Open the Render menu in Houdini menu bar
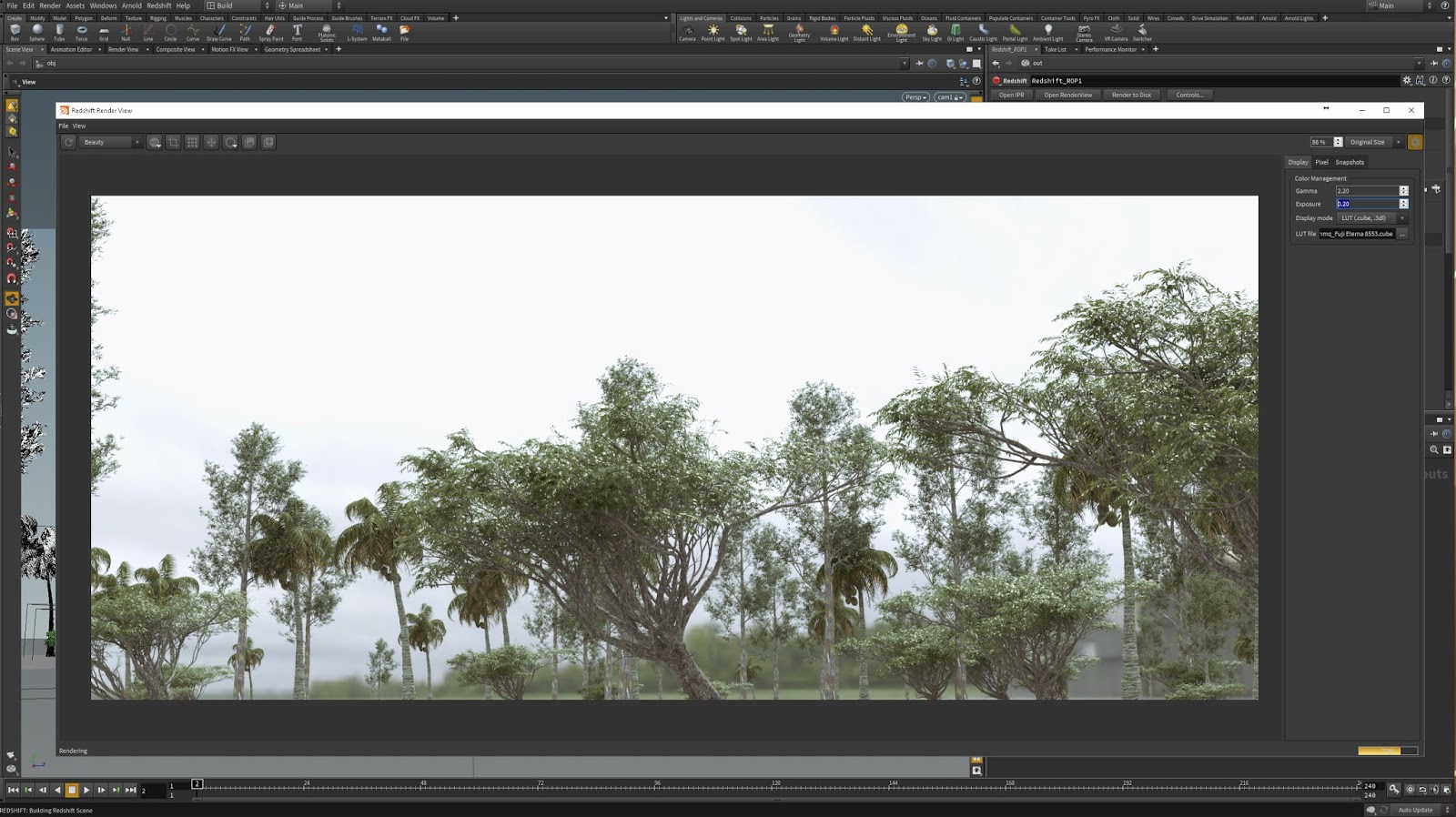The width and height of the screenshot is (1456, 817). 50,5
